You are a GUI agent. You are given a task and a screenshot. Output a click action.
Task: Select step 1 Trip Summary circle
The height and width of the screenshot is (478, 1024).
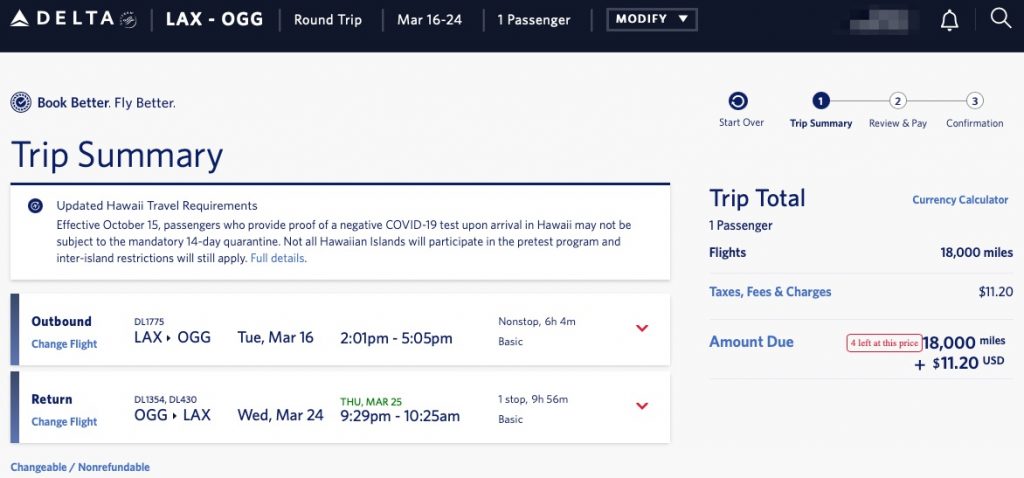821,100
